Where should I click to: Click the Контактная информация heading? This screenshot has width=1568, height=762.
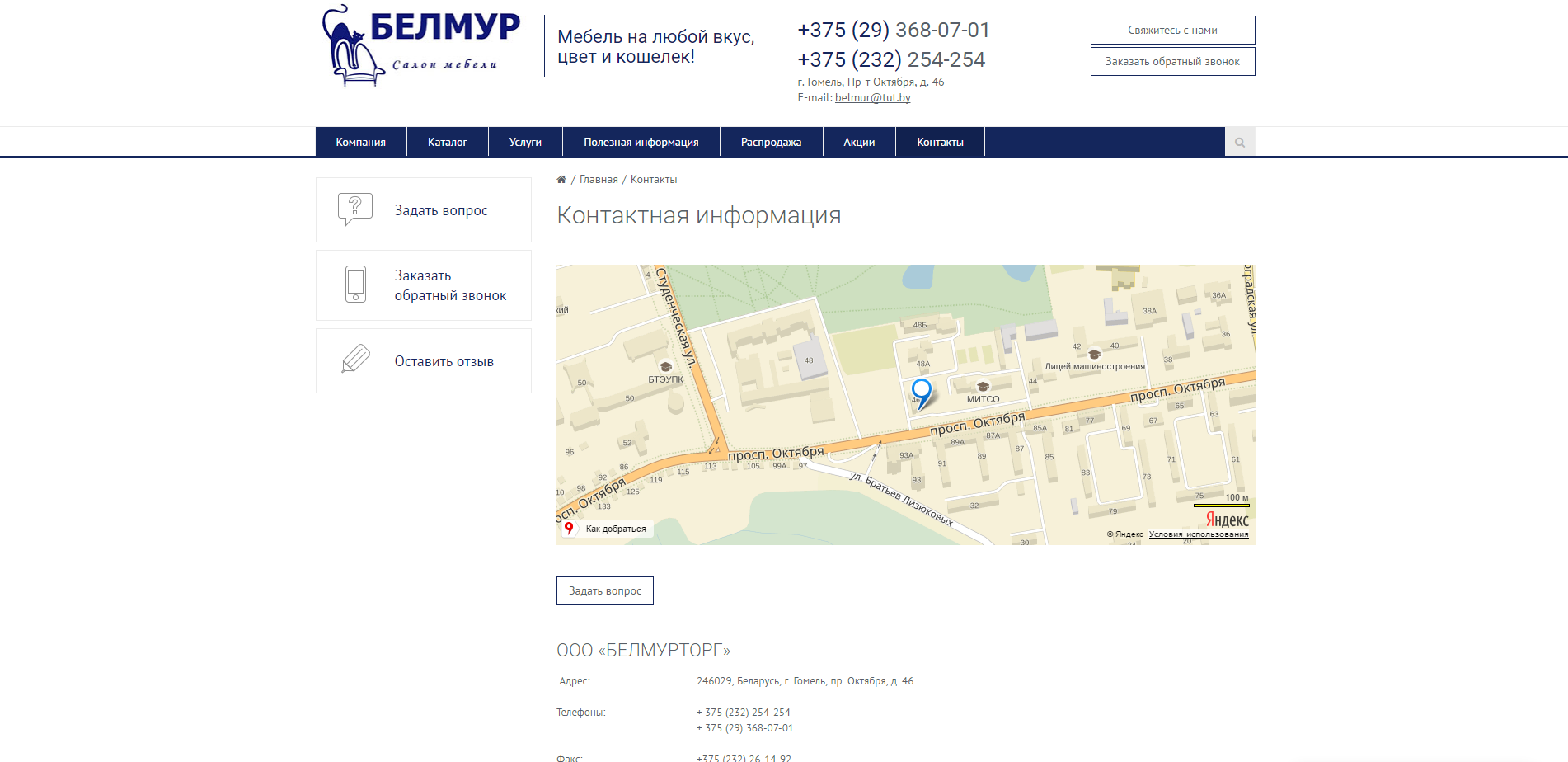click(x=699, y=215)
